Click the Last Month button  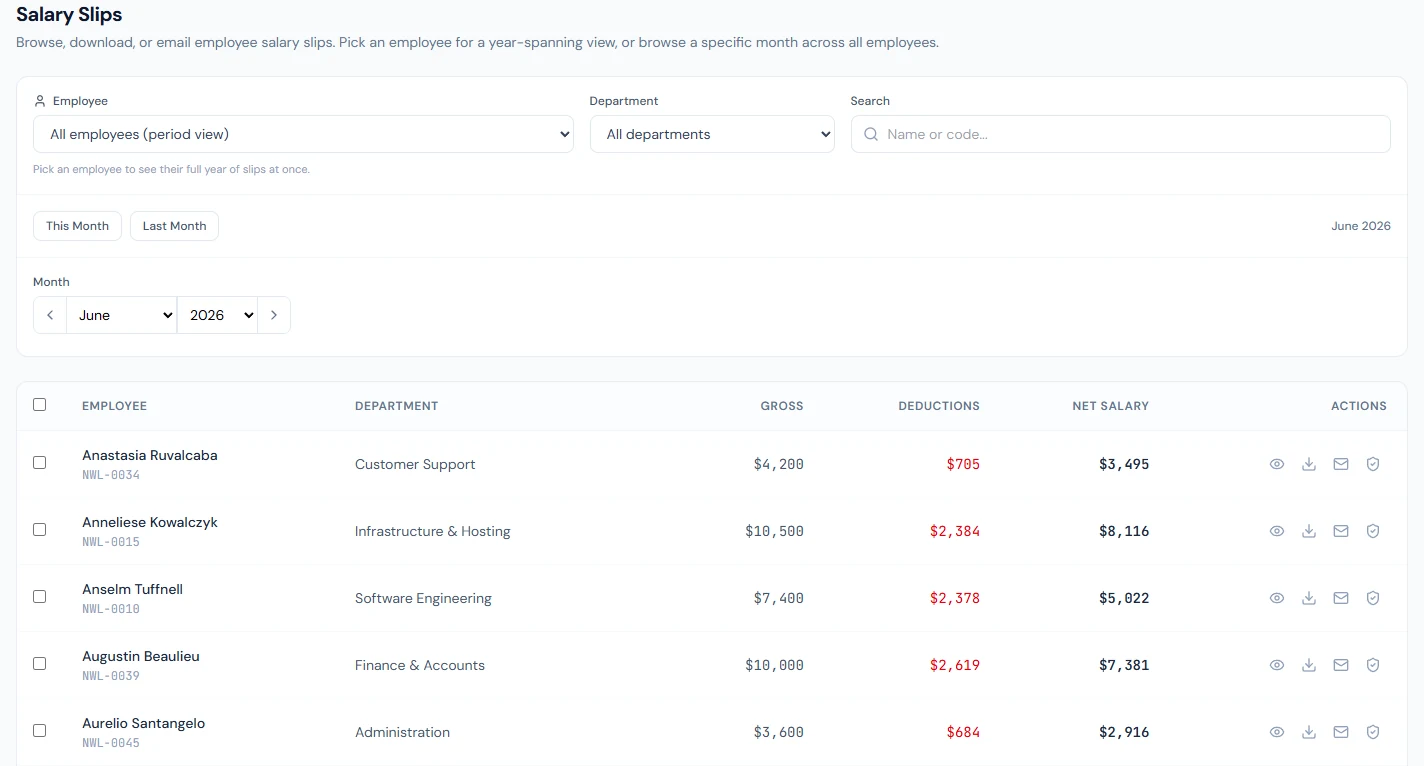tap(174, 226)
